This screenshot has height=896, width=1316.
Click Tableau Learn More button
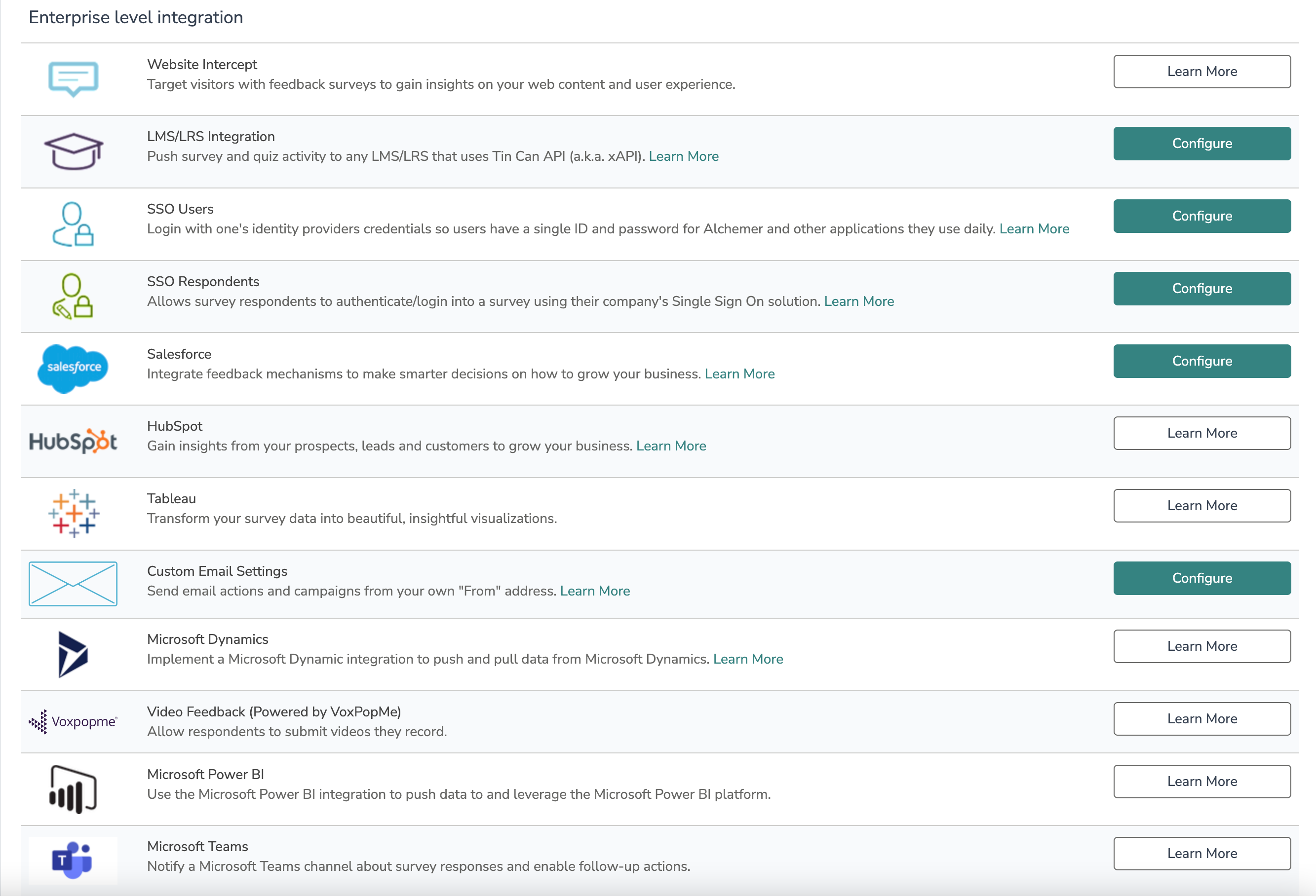click(1201, 505)
